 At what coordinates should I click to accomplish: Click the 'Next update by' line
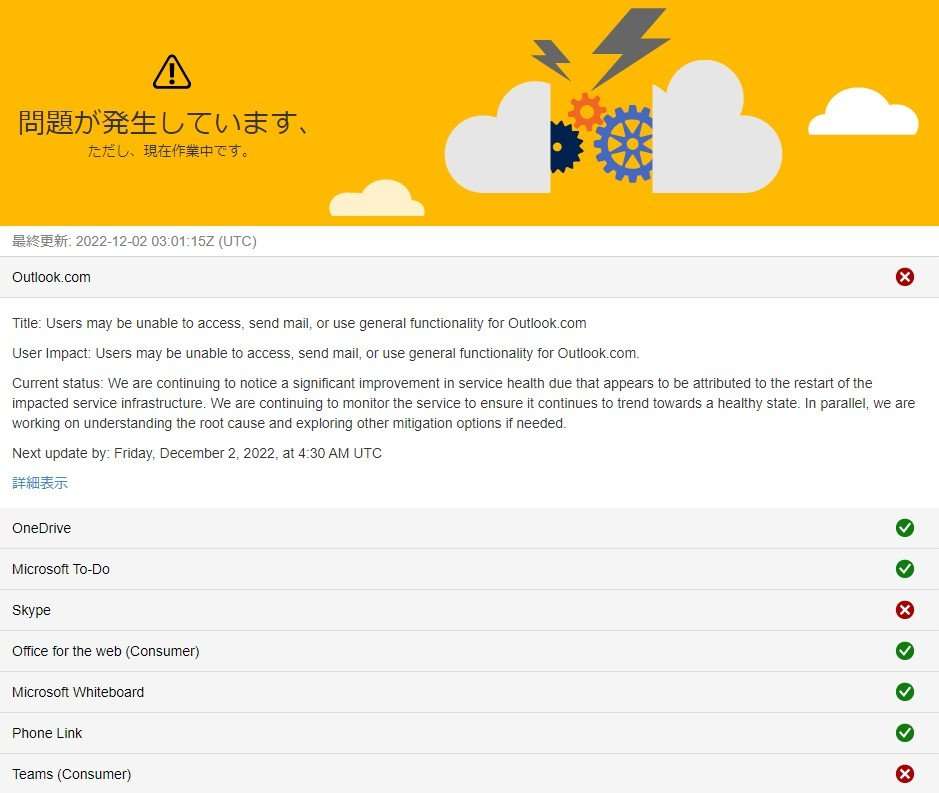pos(196,453)
